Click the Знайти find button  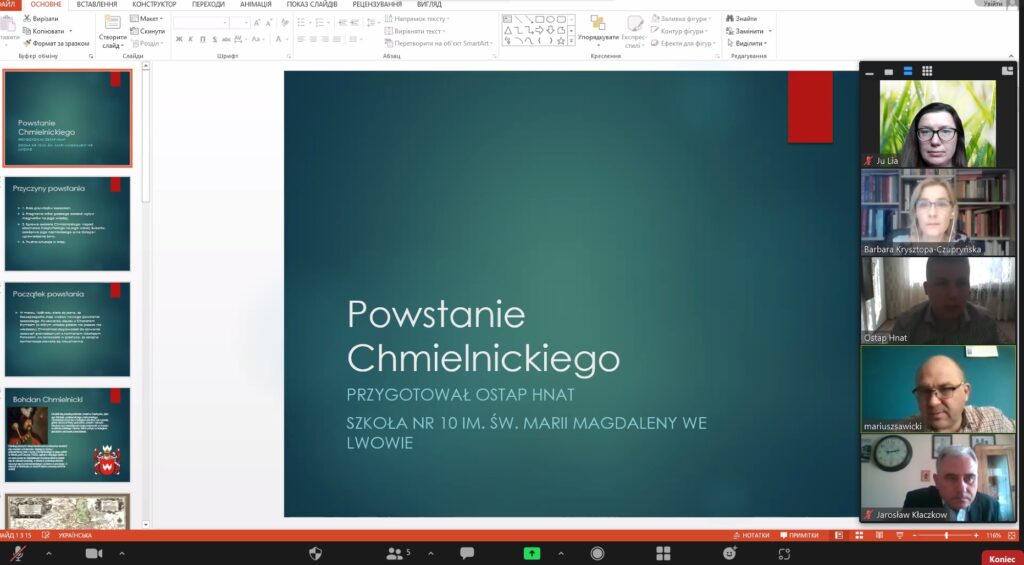[x=741, y=19]
